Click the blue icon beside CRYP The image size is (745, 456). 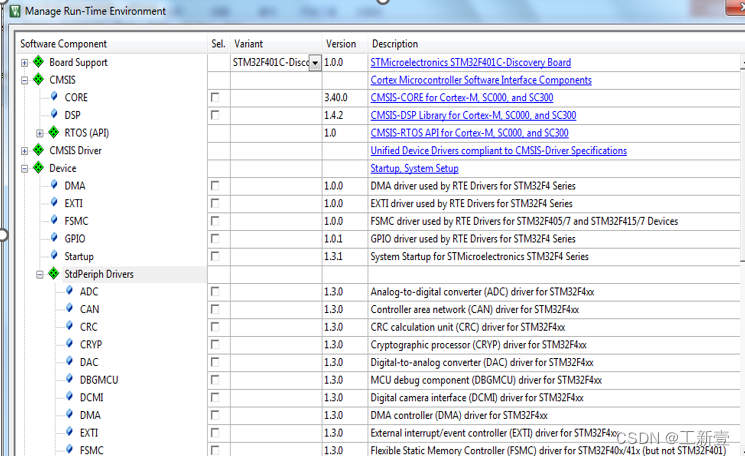click(69, 343)
